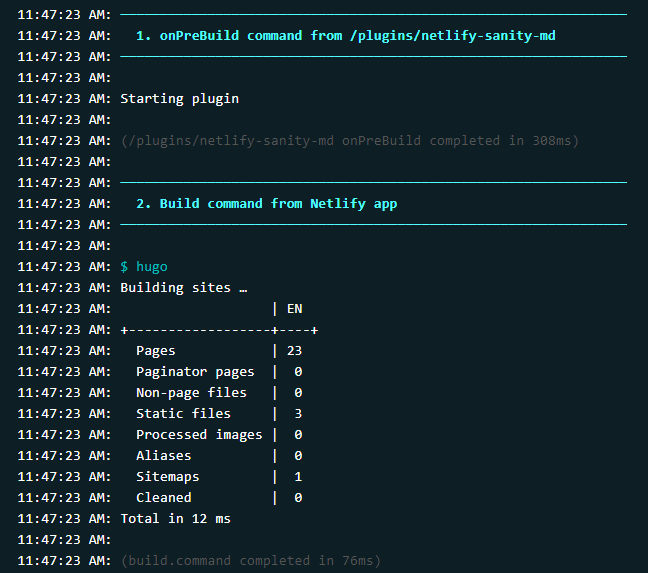Viewport: 648px width, 573px height.
Task: Click the 'Total in 12 ms' line
Action: 176,518
